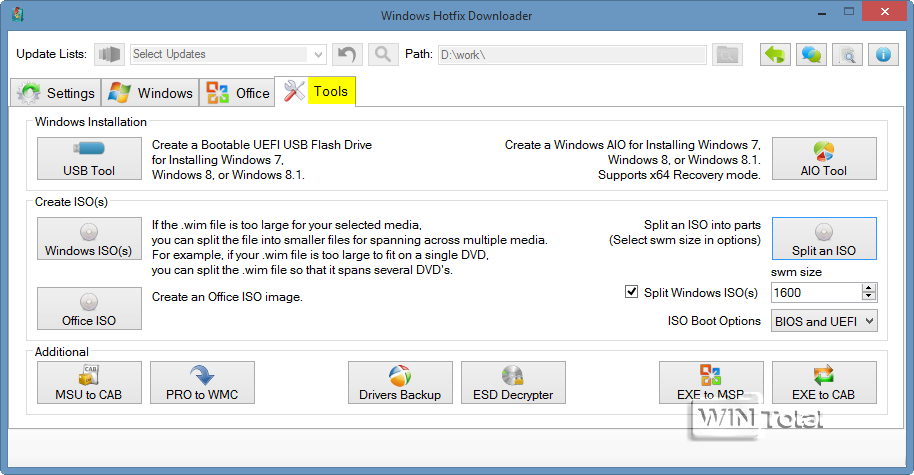Image resolution: width=914 pixels, height=475 pixels.
Task: Click the document preview magnifier icon
Action: 847,55
